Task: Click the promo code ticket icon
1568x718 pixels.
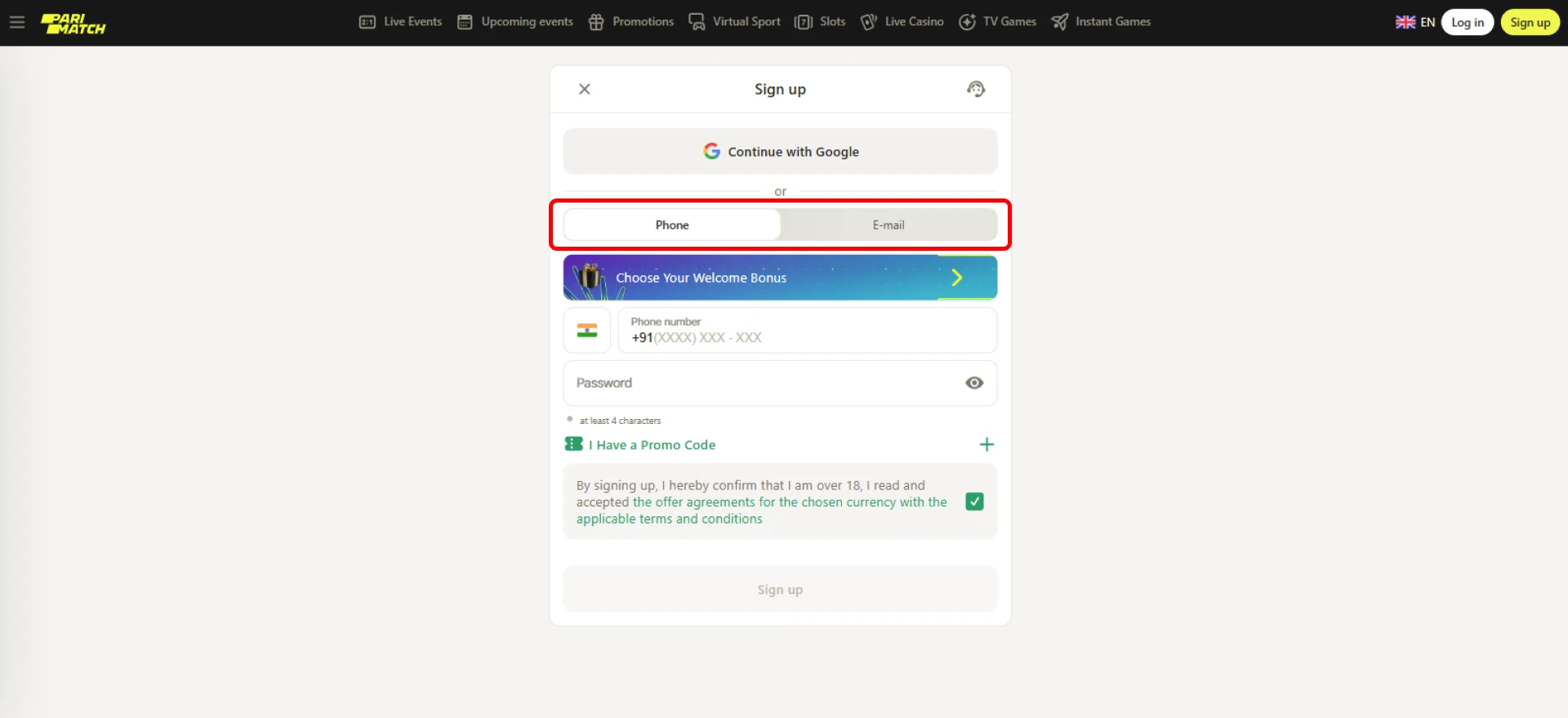Action: coord(574,444)
